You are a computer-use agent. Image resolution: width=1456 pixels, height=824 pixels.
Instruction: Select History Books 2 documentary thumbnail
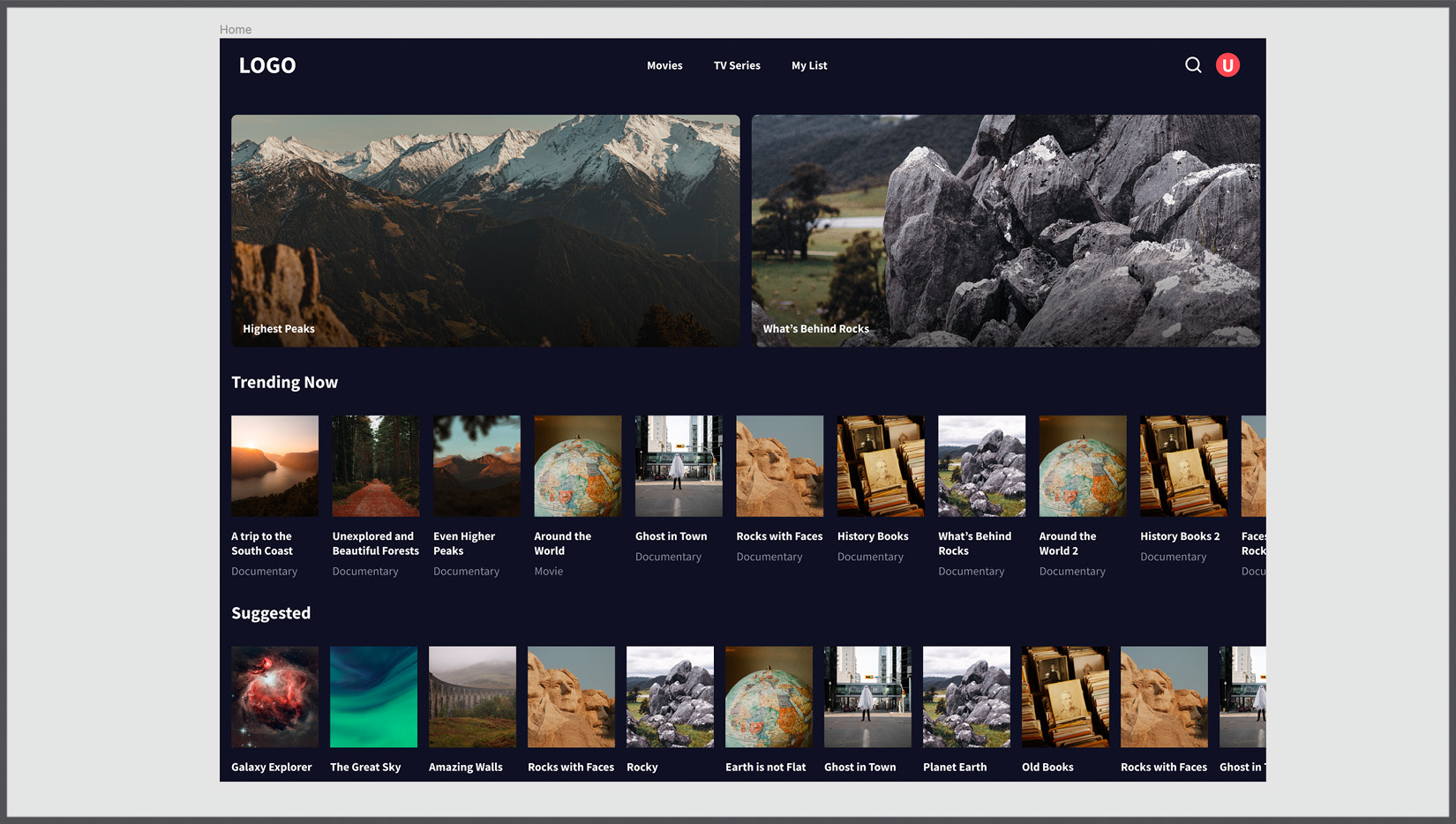point(1182,466)
